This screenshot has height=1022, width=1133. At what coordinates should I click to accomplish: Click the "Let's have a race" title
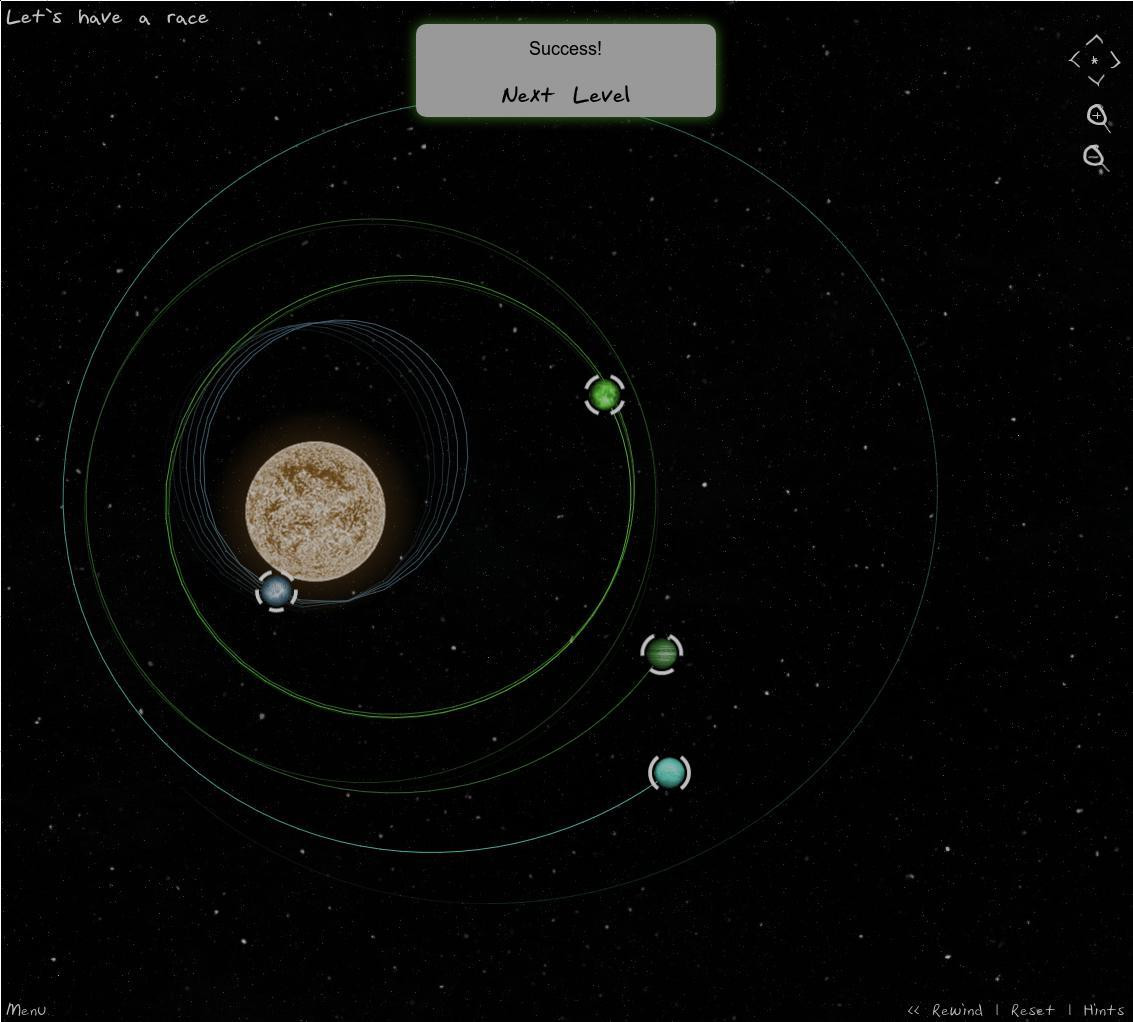pyautogui.click(x=107, y=17)
